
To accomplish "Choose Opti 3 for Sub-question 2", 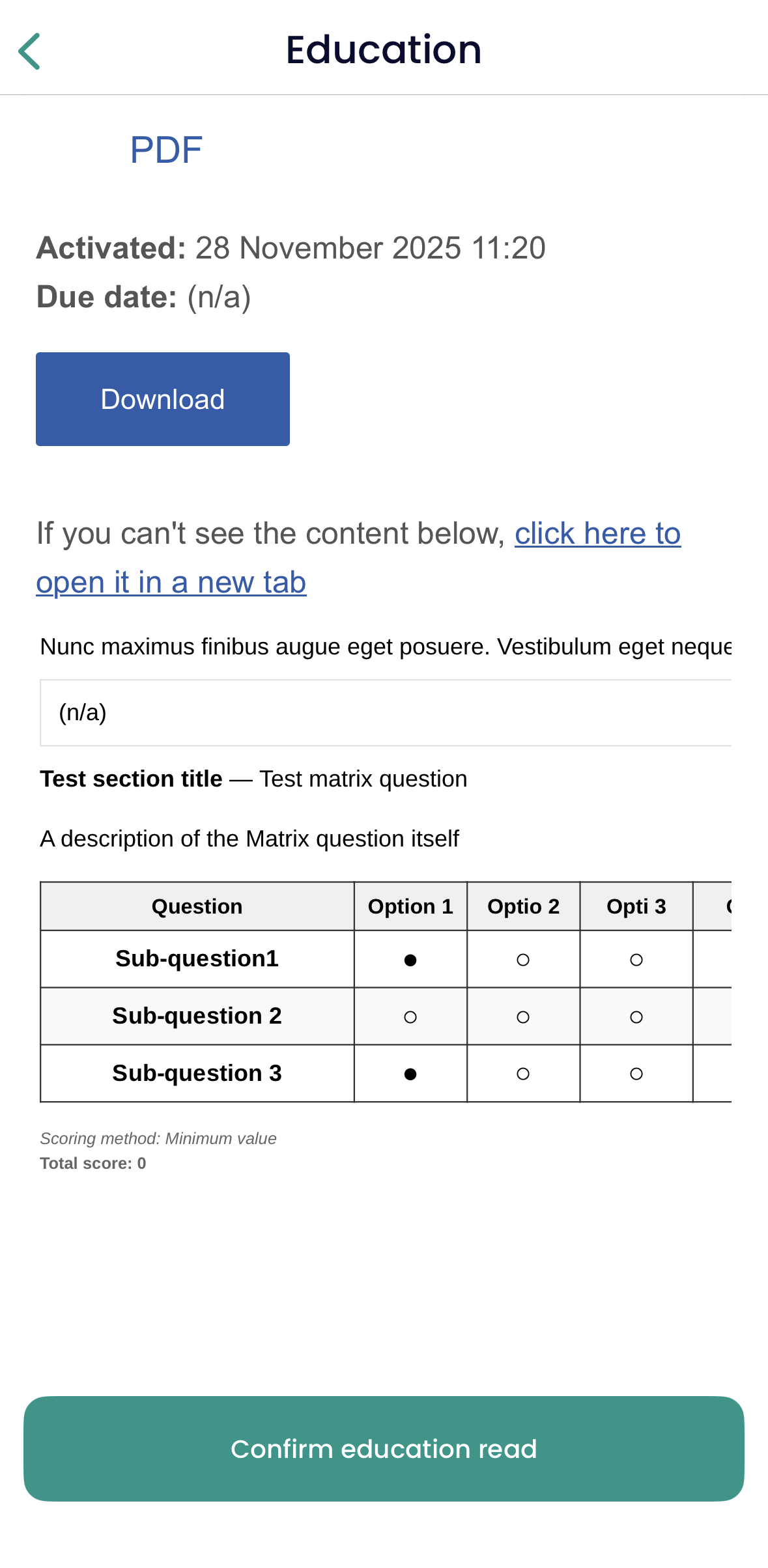I will [x=636, y=1017].
